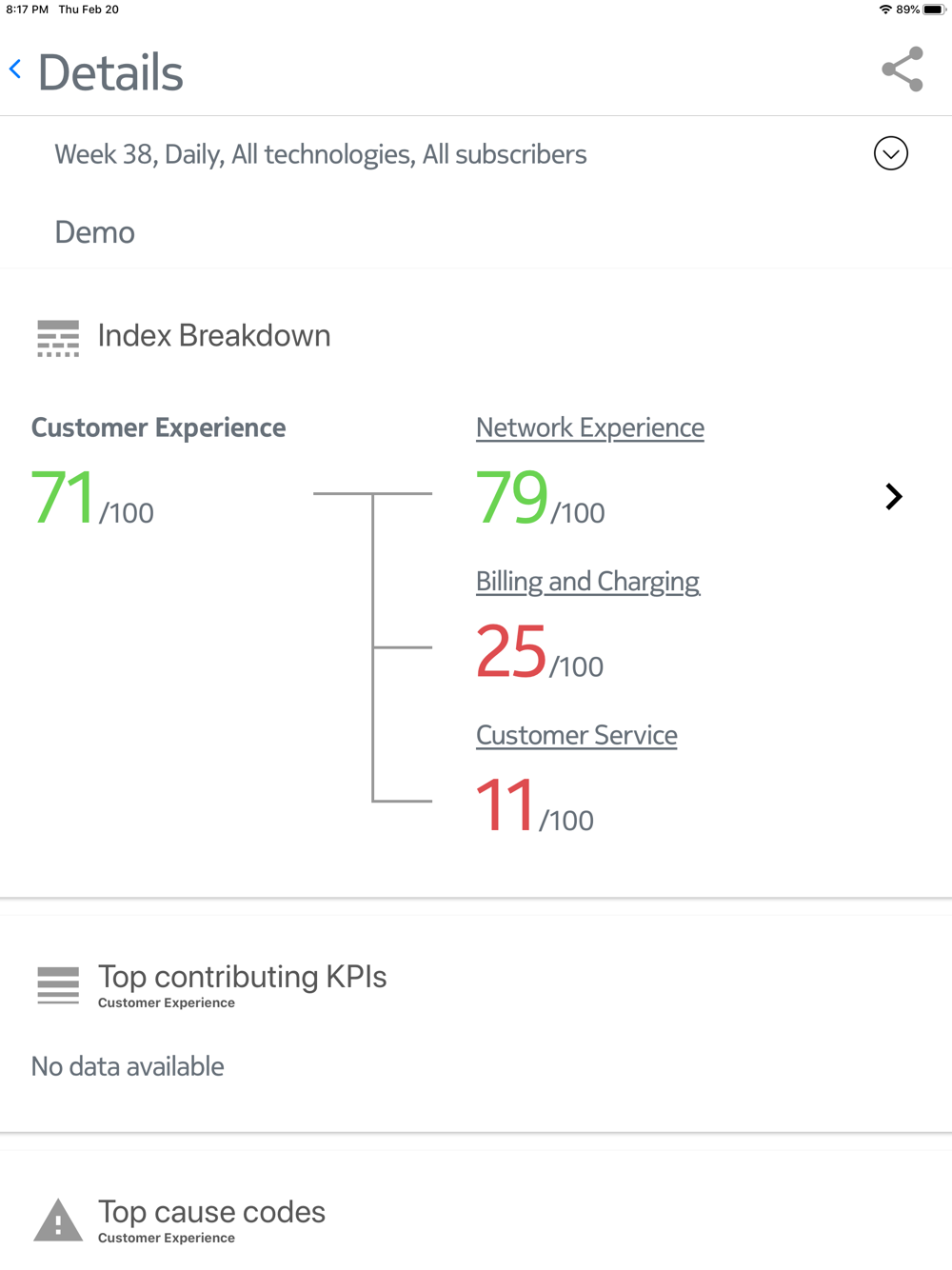
Task: Open the share icon
Action: 902,69
